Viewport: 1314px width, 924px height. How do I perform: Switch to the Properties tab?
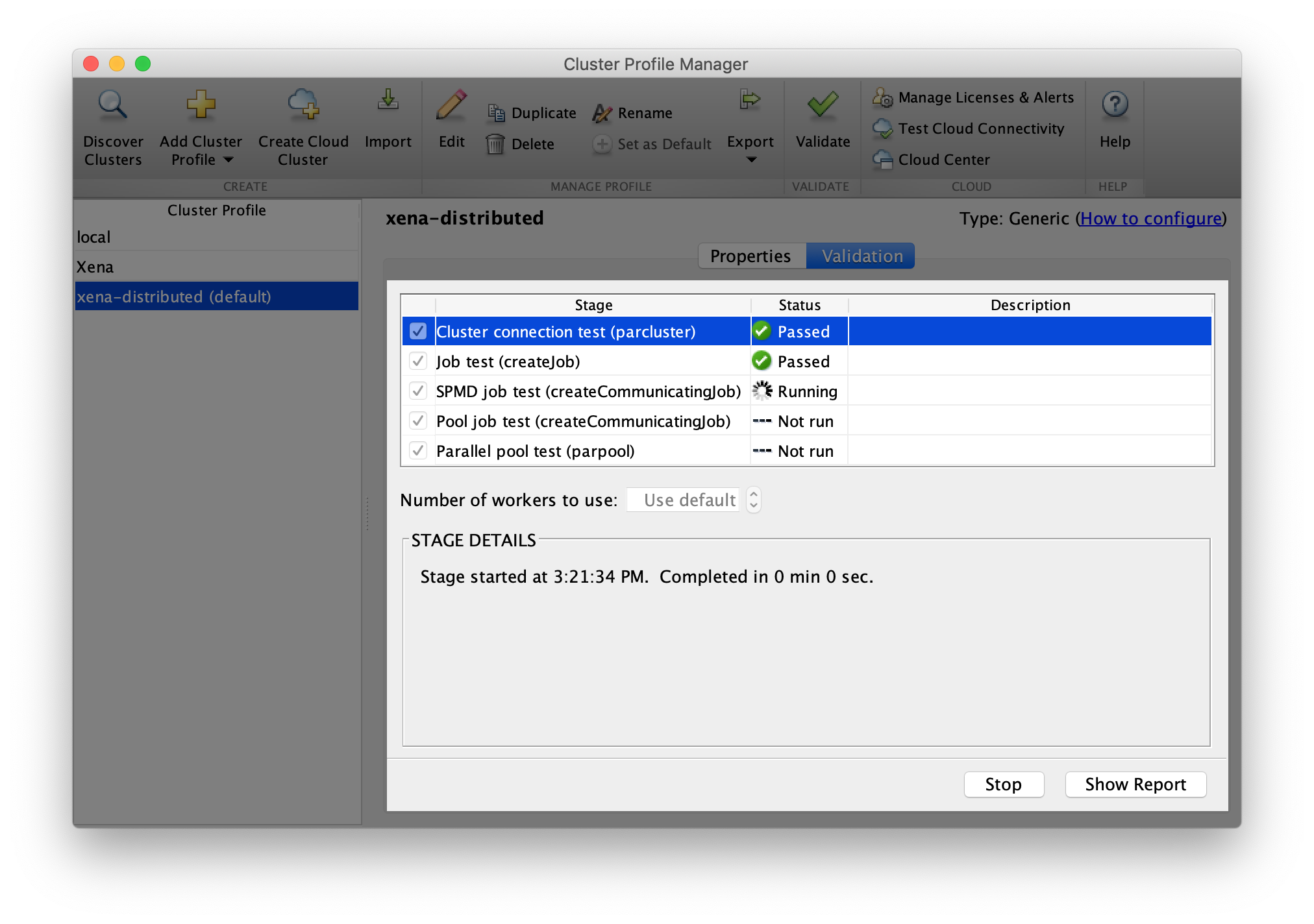pyautogui.click(x=751, y=256)
